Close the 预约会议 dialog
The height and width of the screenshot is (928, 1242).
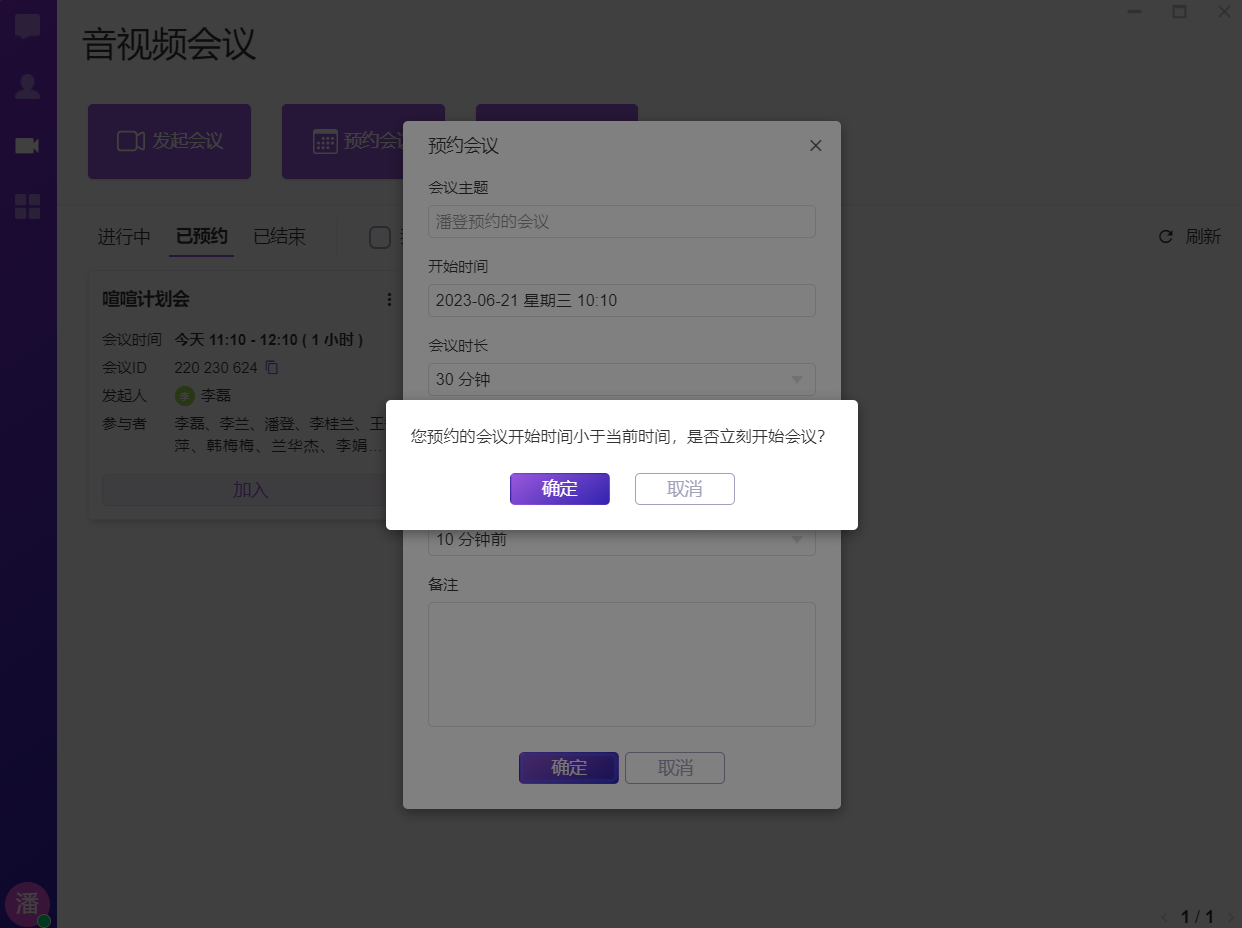[815, 146]
